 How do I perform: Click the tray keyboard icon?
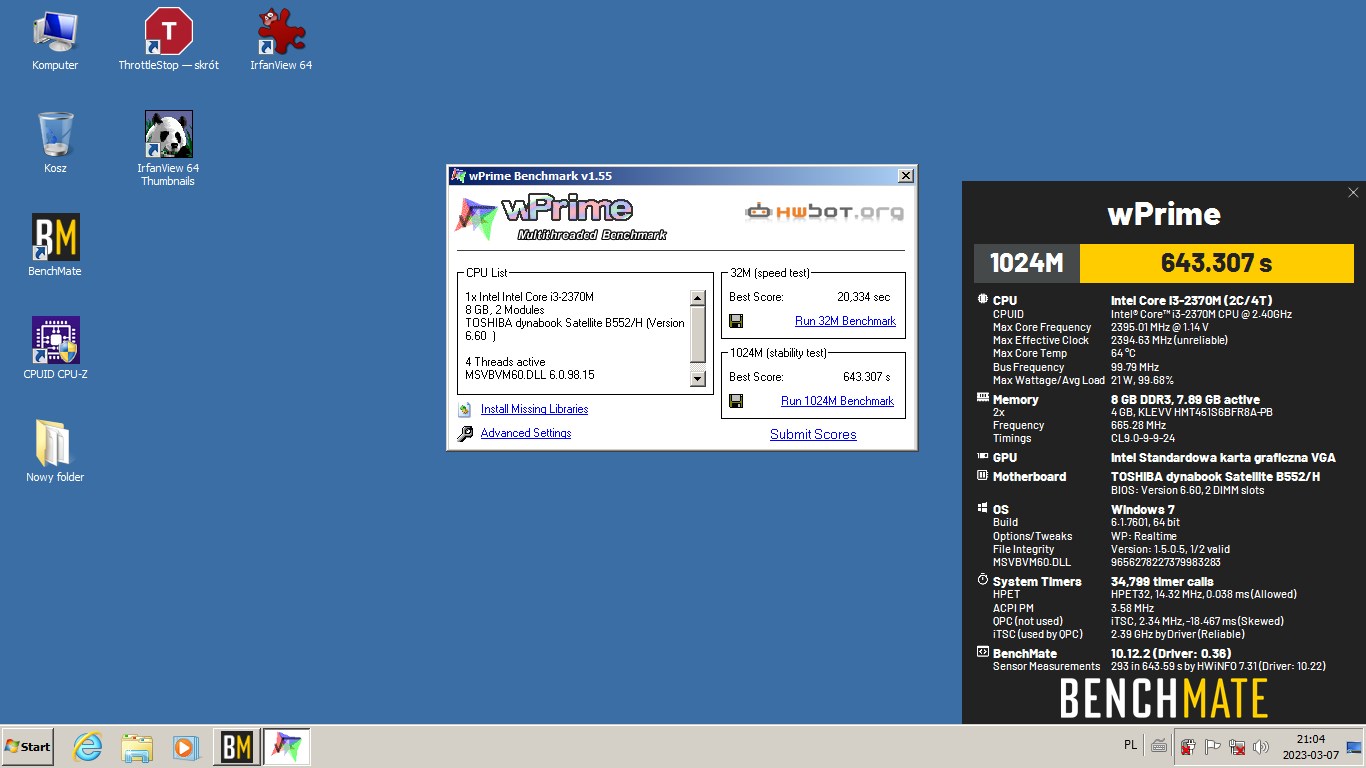1159,745
